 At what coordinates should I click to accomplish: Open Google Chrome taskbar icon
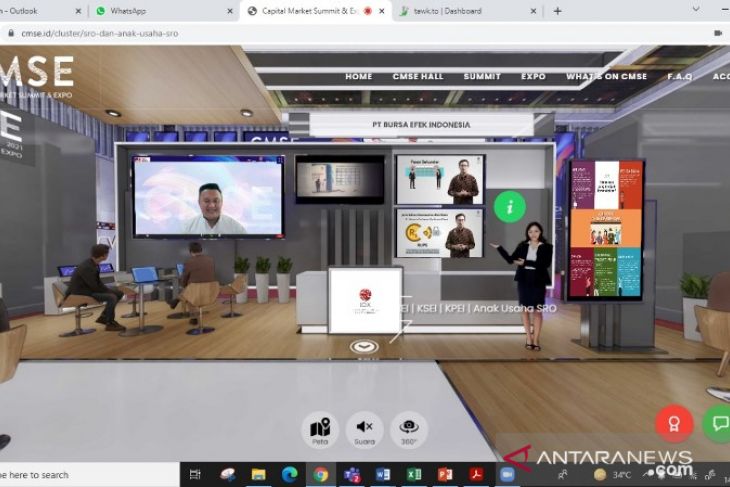click(x=321, y=474)
